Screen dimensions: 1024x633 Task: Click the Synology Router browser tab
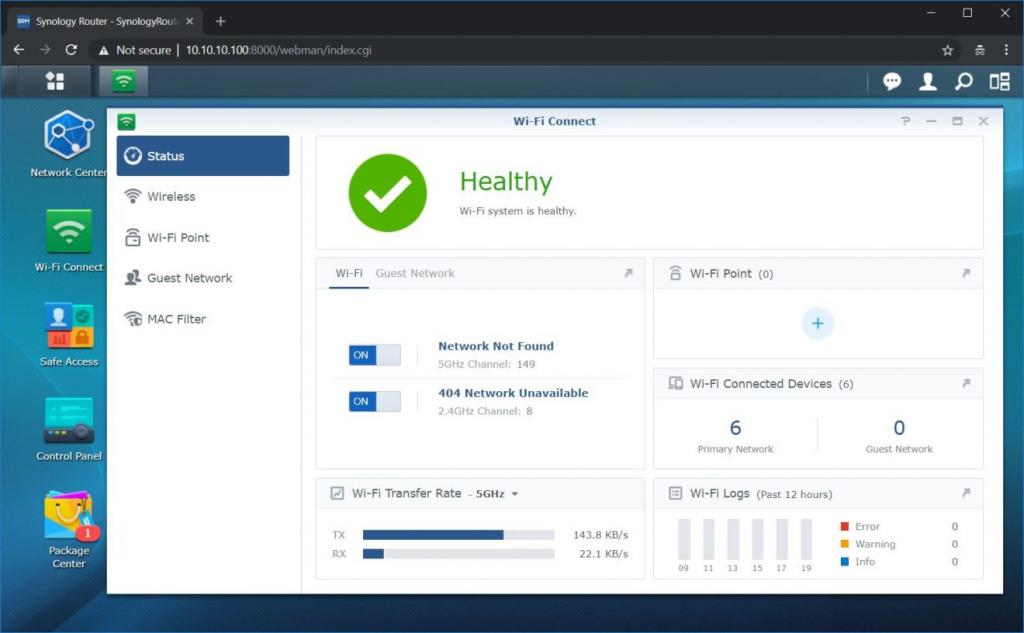[x=104, y=21]
